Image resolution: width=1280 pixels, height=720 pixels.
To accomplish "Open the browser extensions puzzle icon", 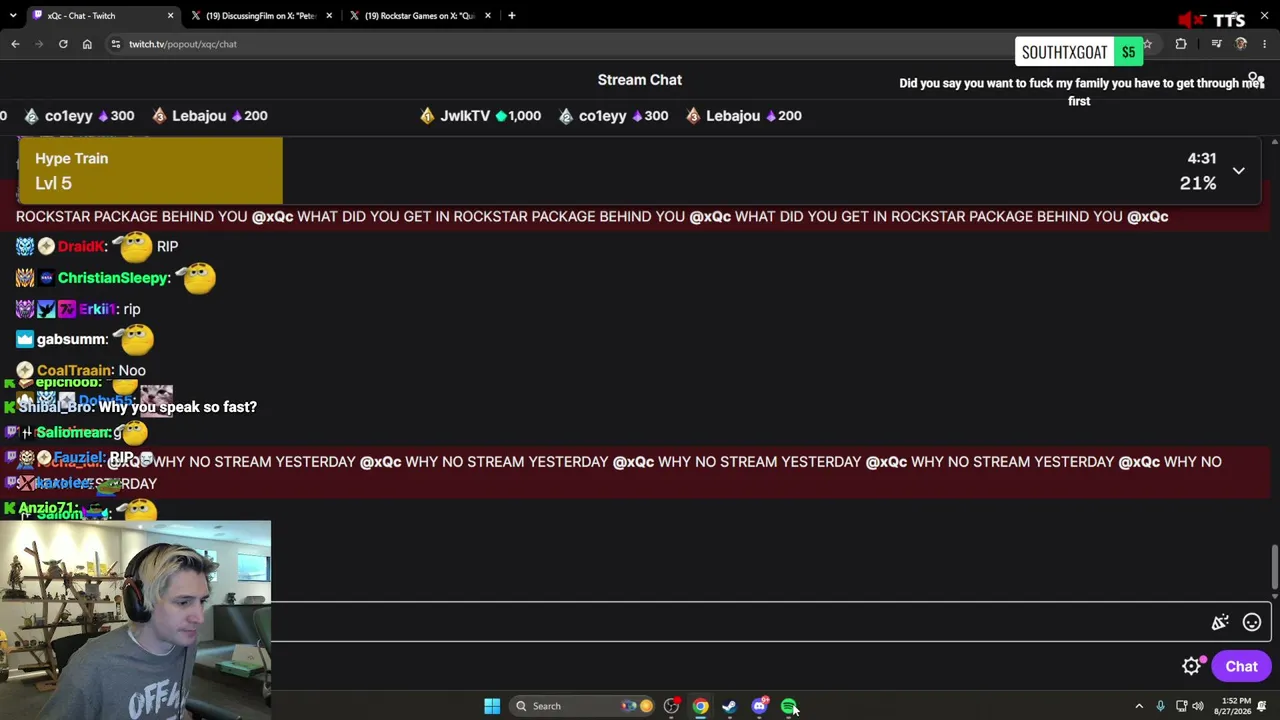I will click(x=1181, y=44).
